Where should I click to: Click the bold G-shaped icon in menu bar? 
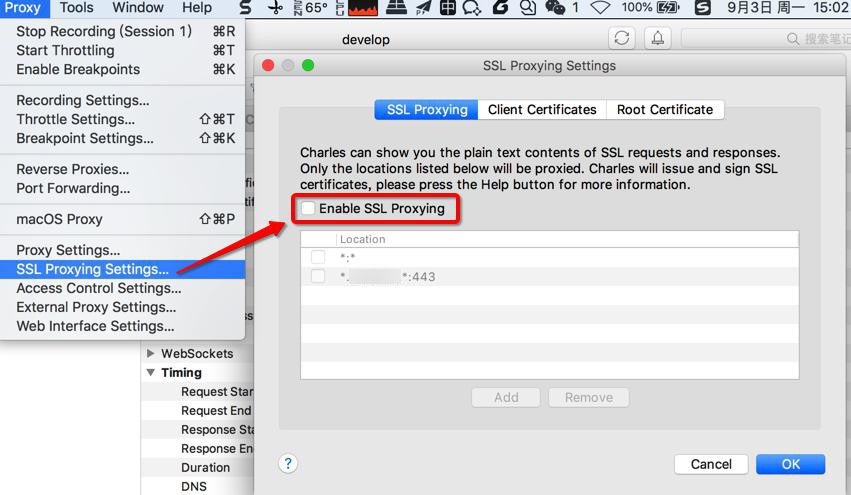tap(500, 8)
